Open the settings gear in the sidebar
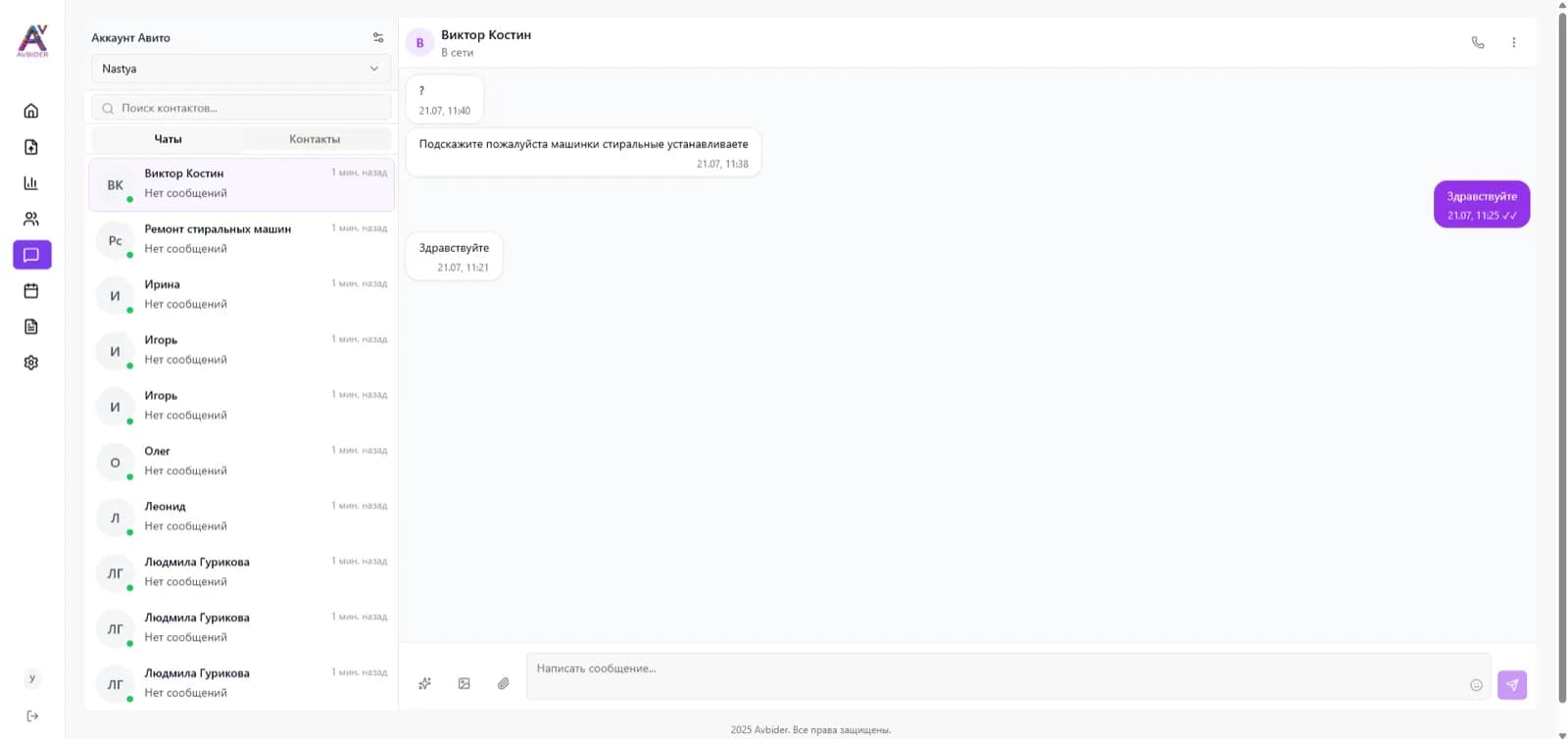This screenshot has width=1568, height=739. 31,363
